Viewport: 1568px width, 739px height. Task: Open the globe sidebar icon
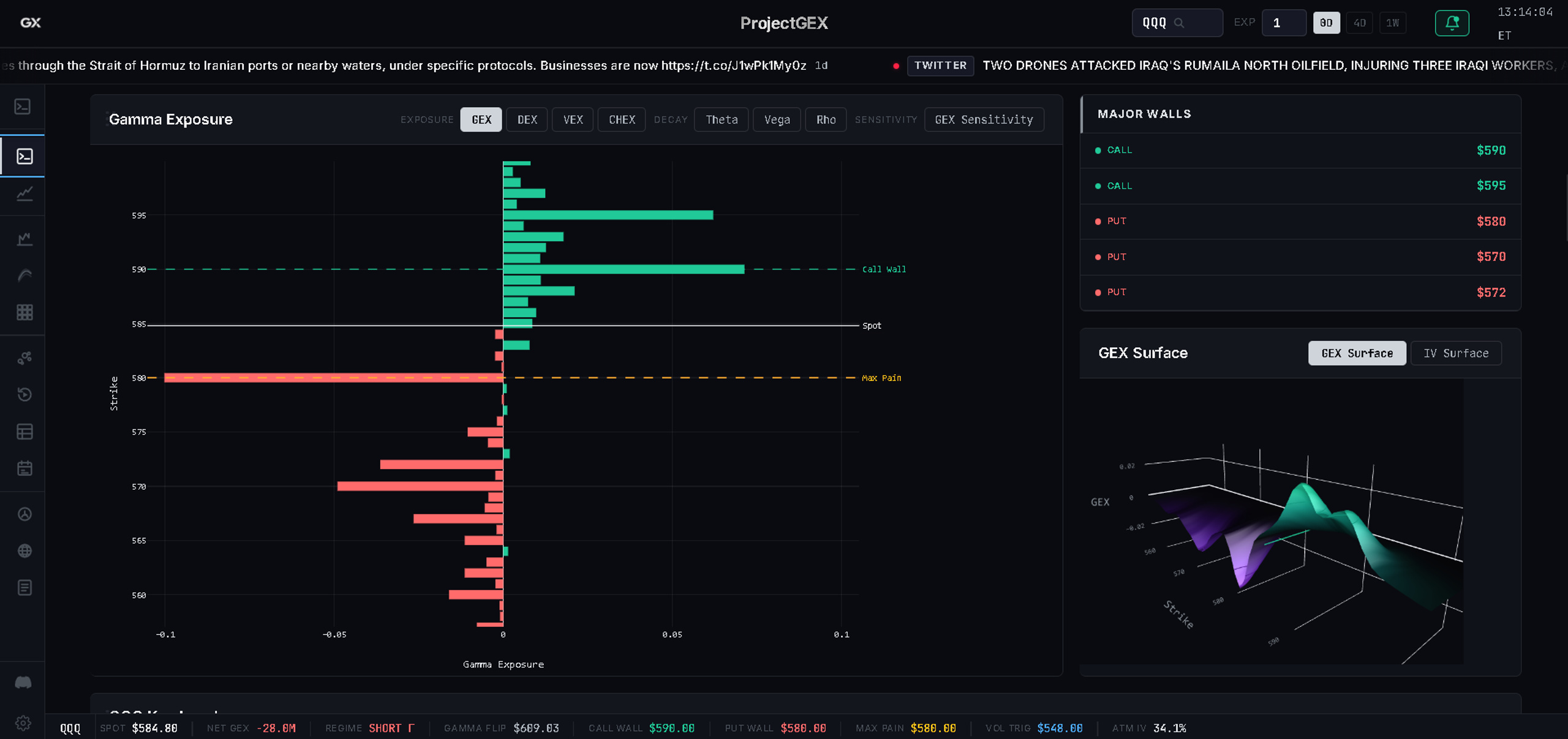pyautogui.click(x=24, y=550)
